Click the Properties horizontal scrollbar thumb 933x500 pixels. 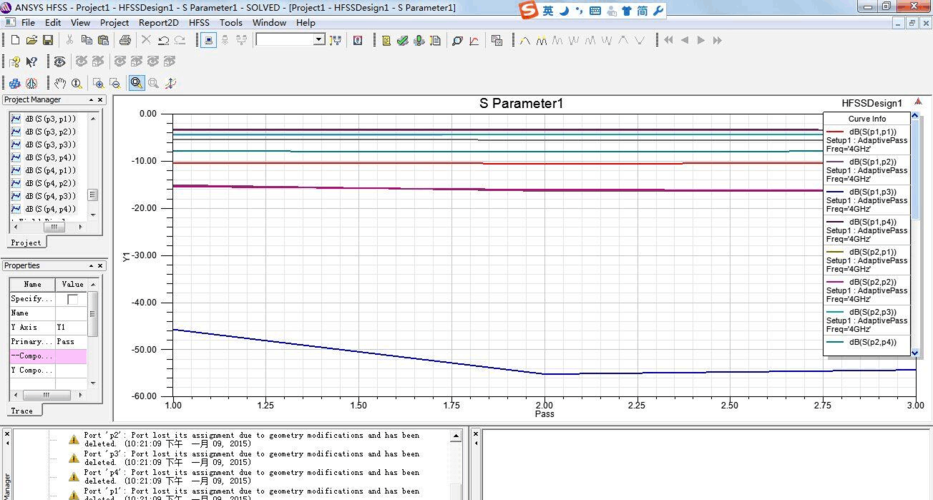(x=46, y=395)
